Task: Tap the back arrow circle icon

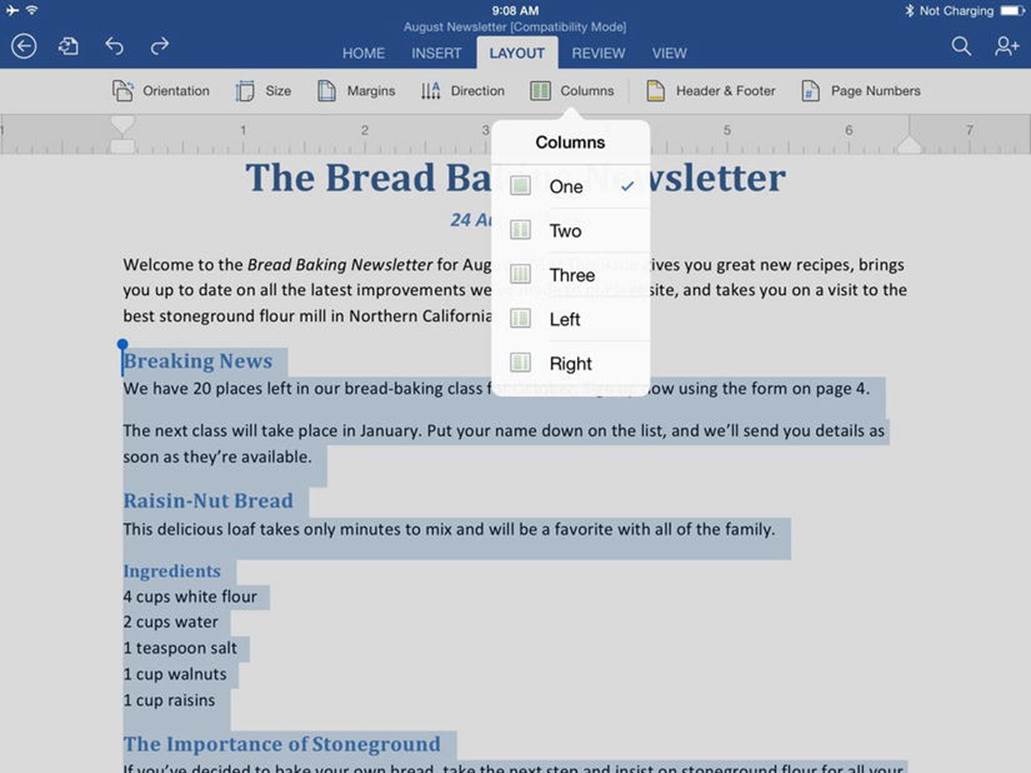Action: 24,47
